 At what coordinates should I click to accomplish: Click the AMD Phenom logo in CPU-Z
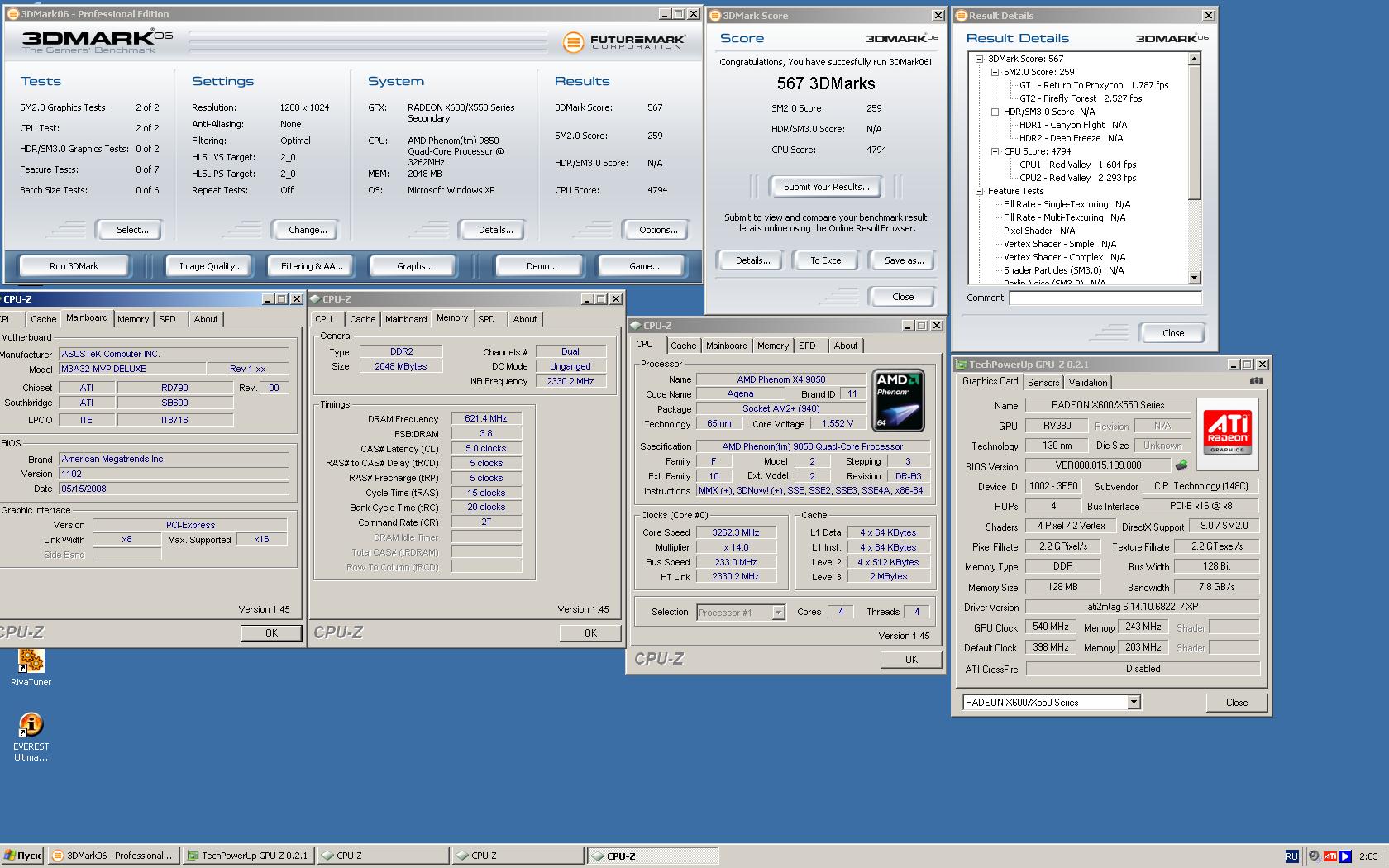click(898, 400)
